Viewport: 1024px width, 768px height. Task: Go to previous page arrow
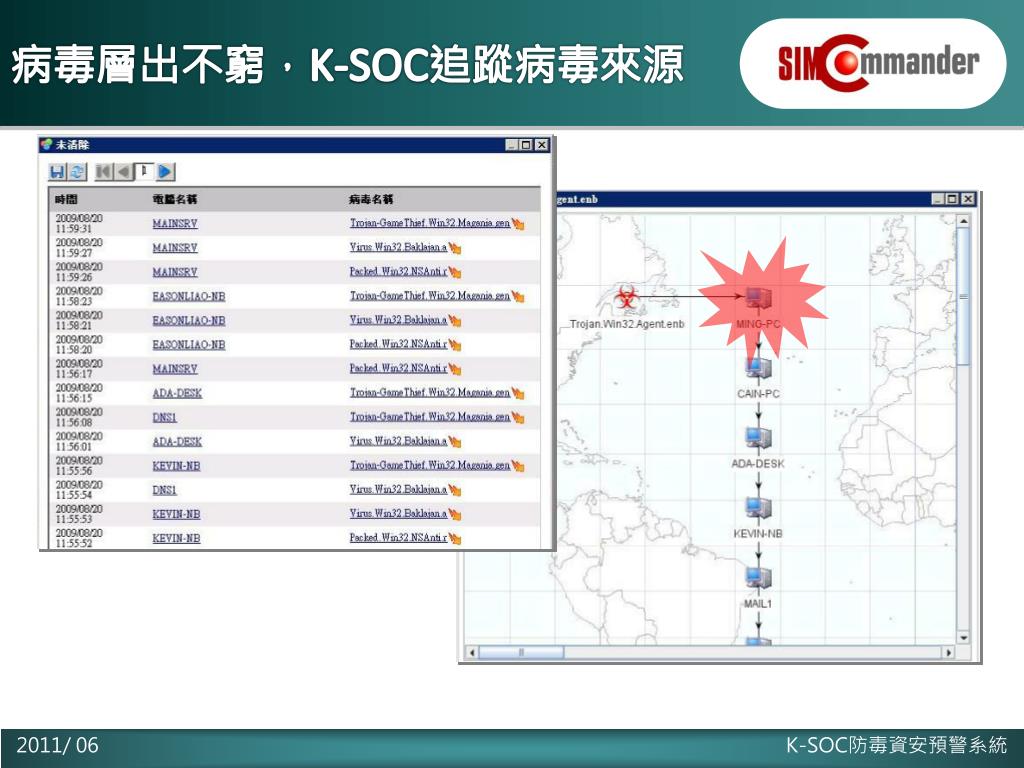(x=124, y=172)
